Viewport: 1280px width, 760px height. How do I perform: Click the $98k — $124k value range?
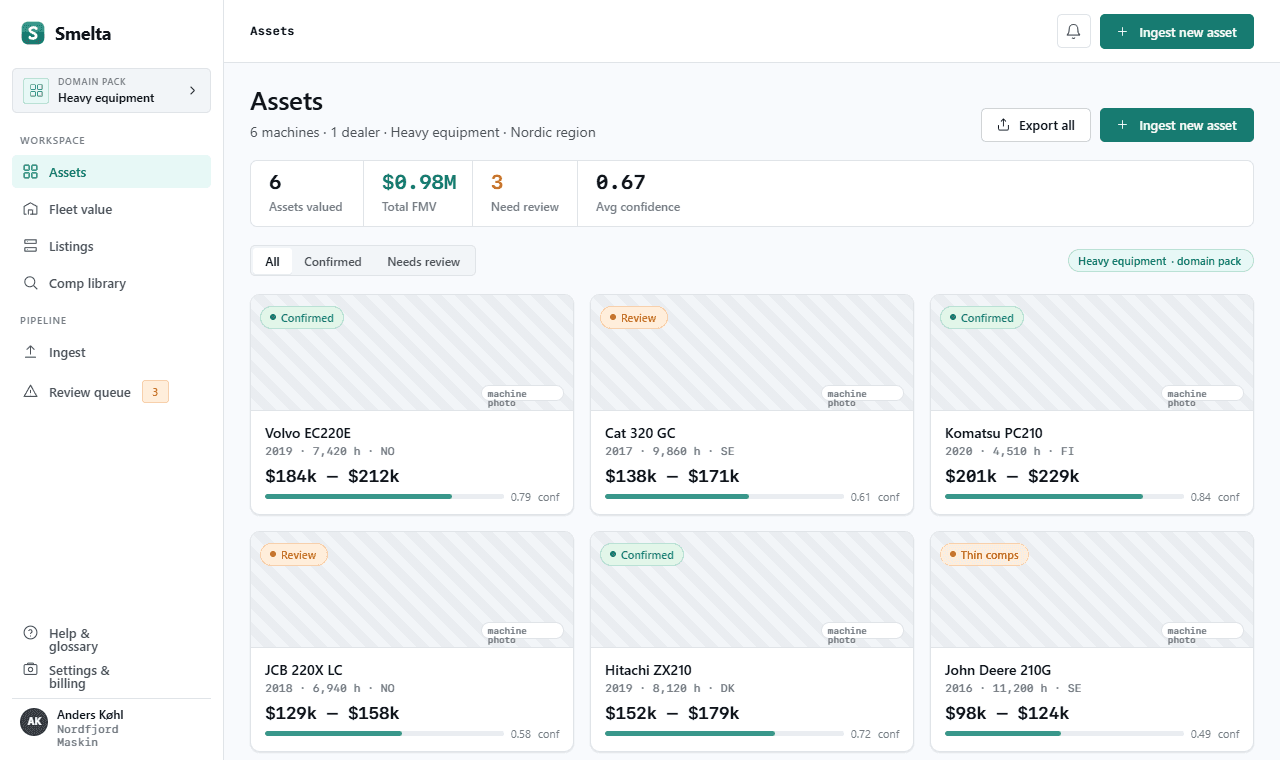1007,713
